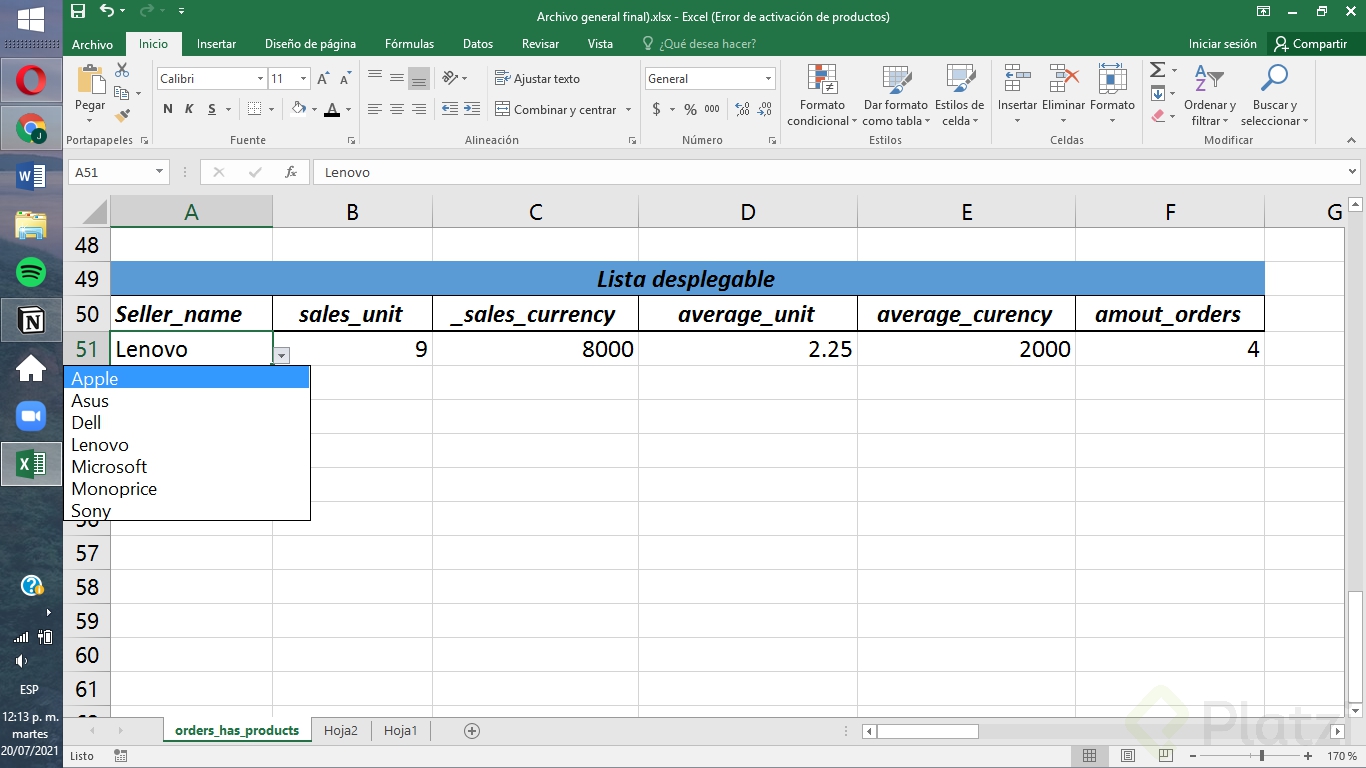Decrease indent icon
The width and height of the screenshot is (1366, 768).
pyautogui.click(x=450, y=109)
